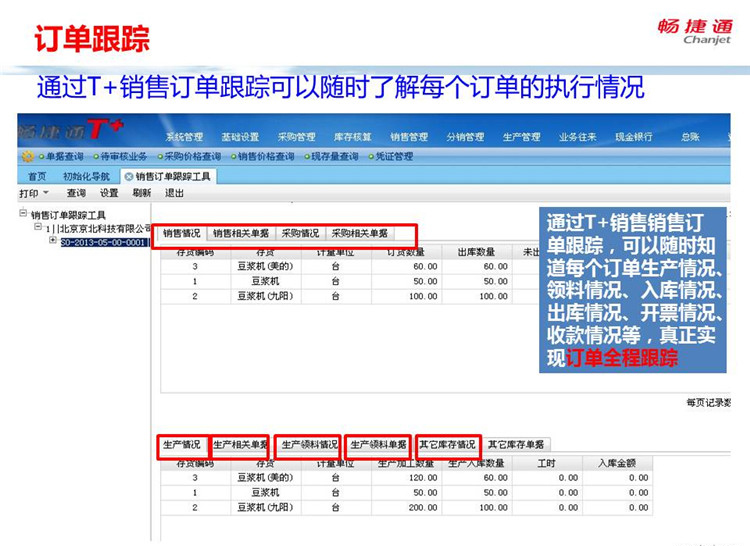750x546 pixels.
Task: Click 现存量查询 shortcut link
Action: pos(335,156)
